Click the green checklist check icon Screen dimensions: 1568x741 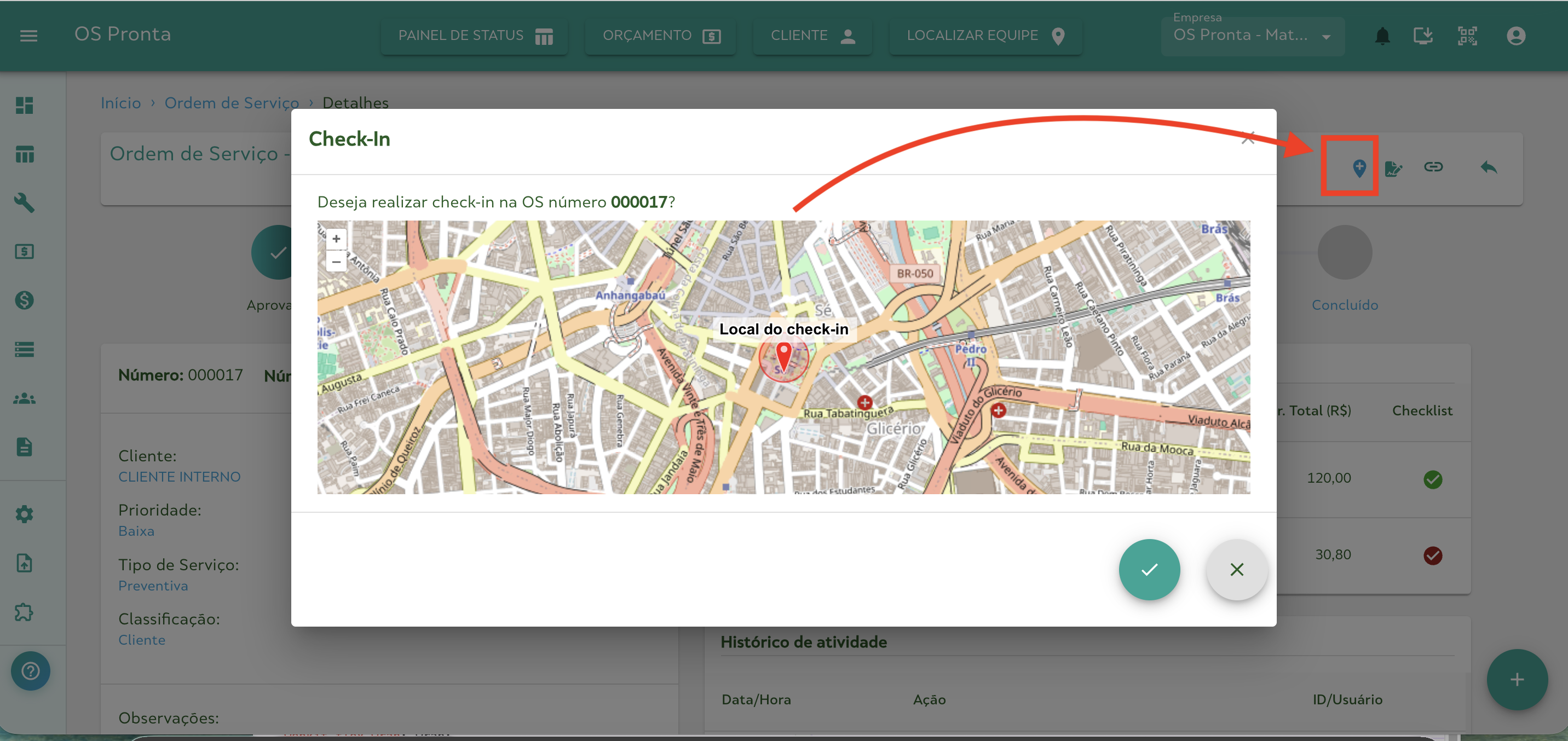pyautogui.click(x=1432, y=479)
